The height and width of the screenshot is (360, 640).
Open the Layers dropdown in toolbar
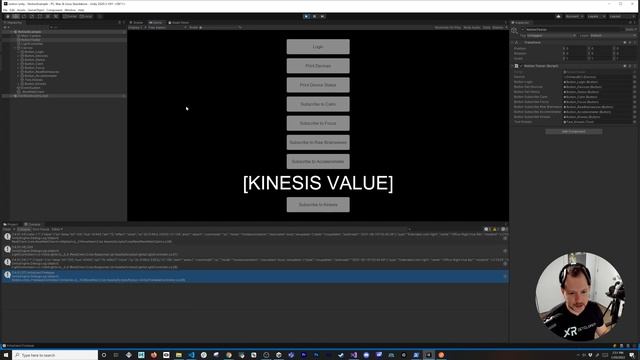tap(596, 16)
